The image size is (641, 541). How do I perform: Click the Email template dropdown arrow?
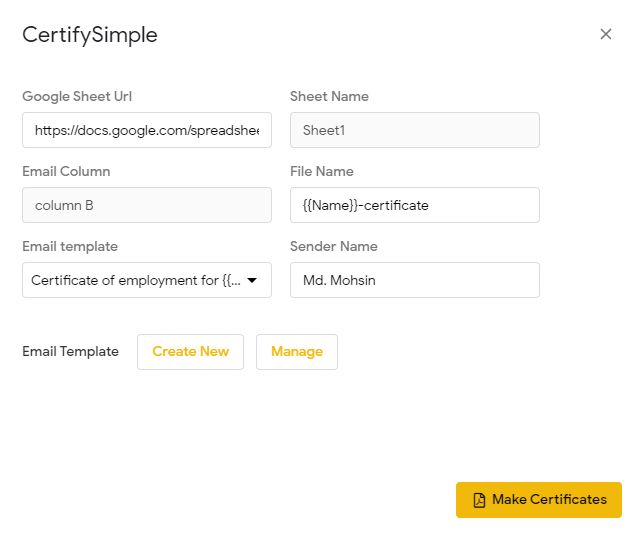tap(252, 280)
